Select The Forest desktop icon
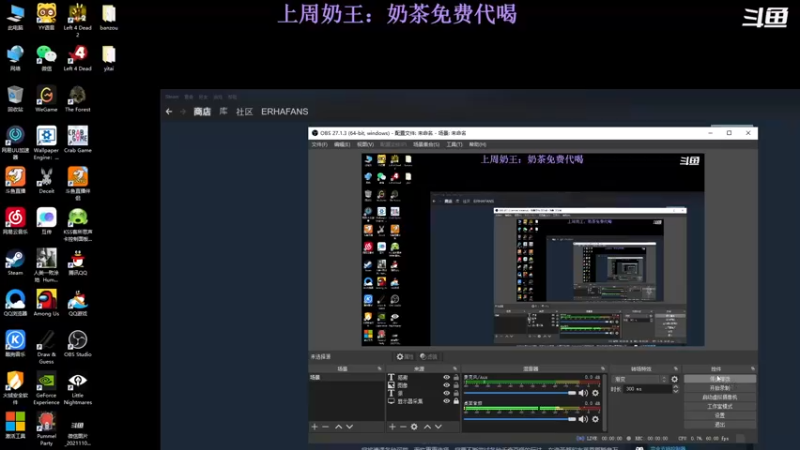800x450 pixels. click(78, 98)
